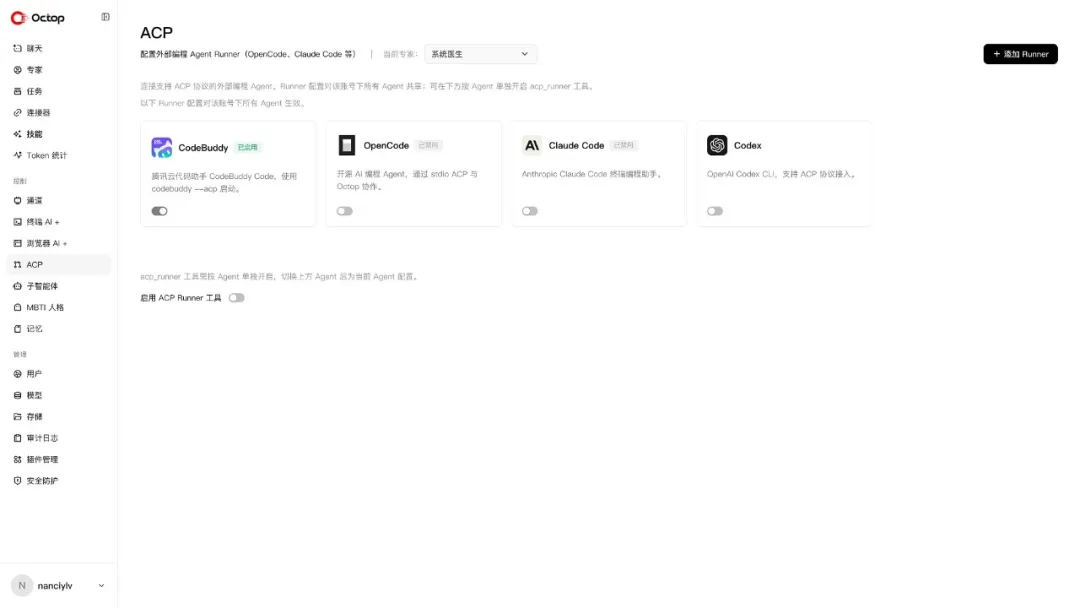Expand the nancylv account menu chevron
This screenshot has width=1080, height=608.
click(101, 586)
